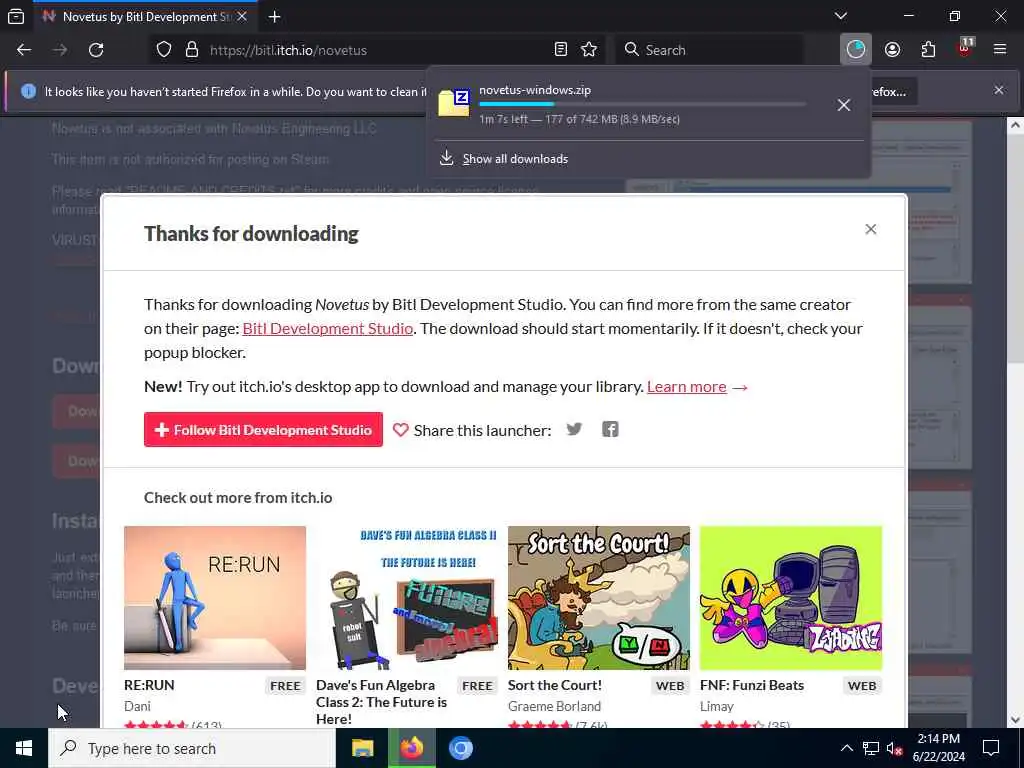This screenshot has height=768, width=1024.
Task: Open the Sort the Court! thumbnail
Action: (x=599, y=598)
